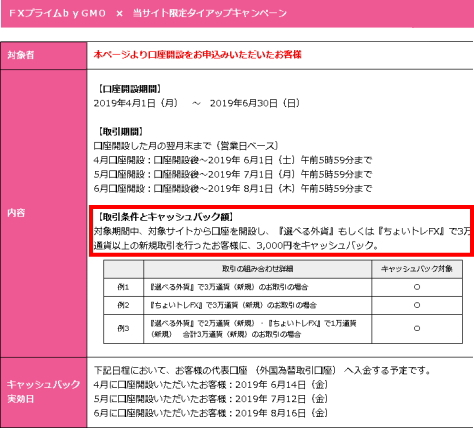Click the sentence beginning '対象期間中、対象サイトから口座を開設し'

(282, 231)
